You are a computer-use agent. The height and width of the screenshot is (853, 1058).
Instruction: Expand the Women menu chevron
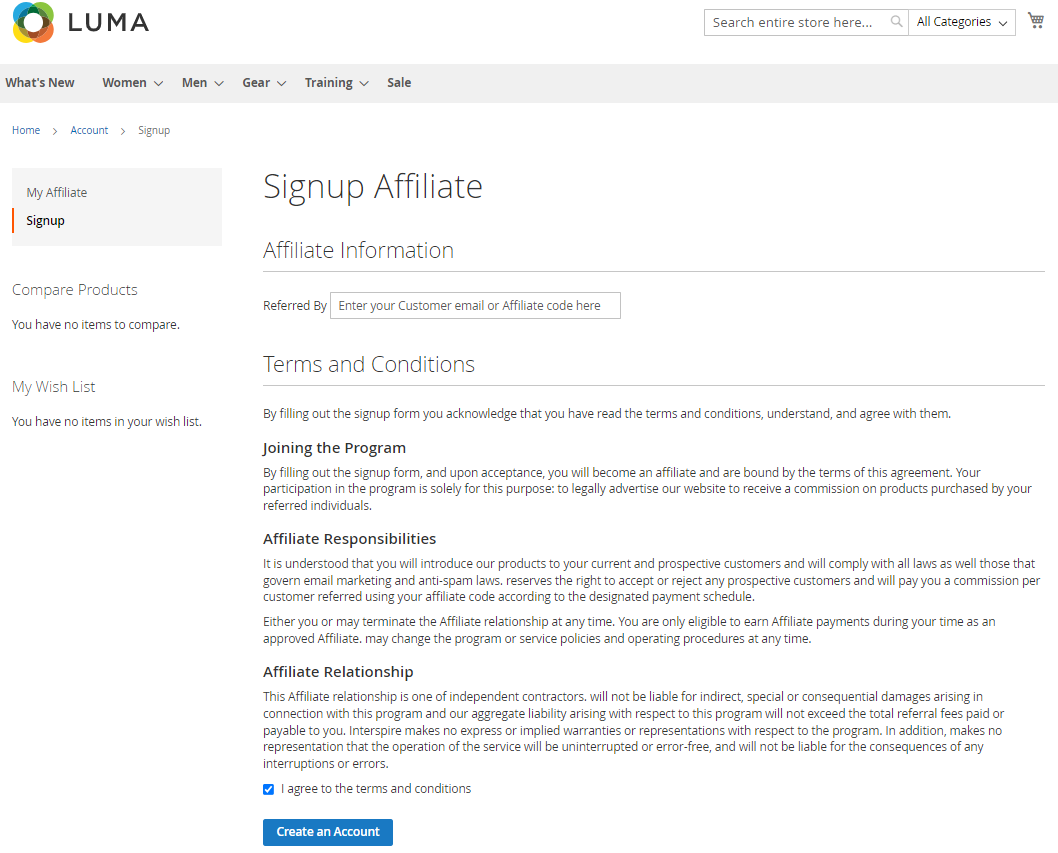tap(158, 84)
